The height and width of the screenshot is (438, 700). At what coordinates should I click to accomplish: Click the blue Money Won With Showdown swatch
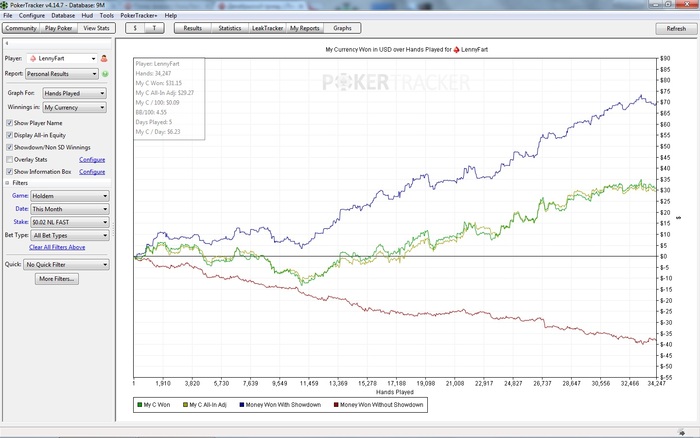(242, 405)
